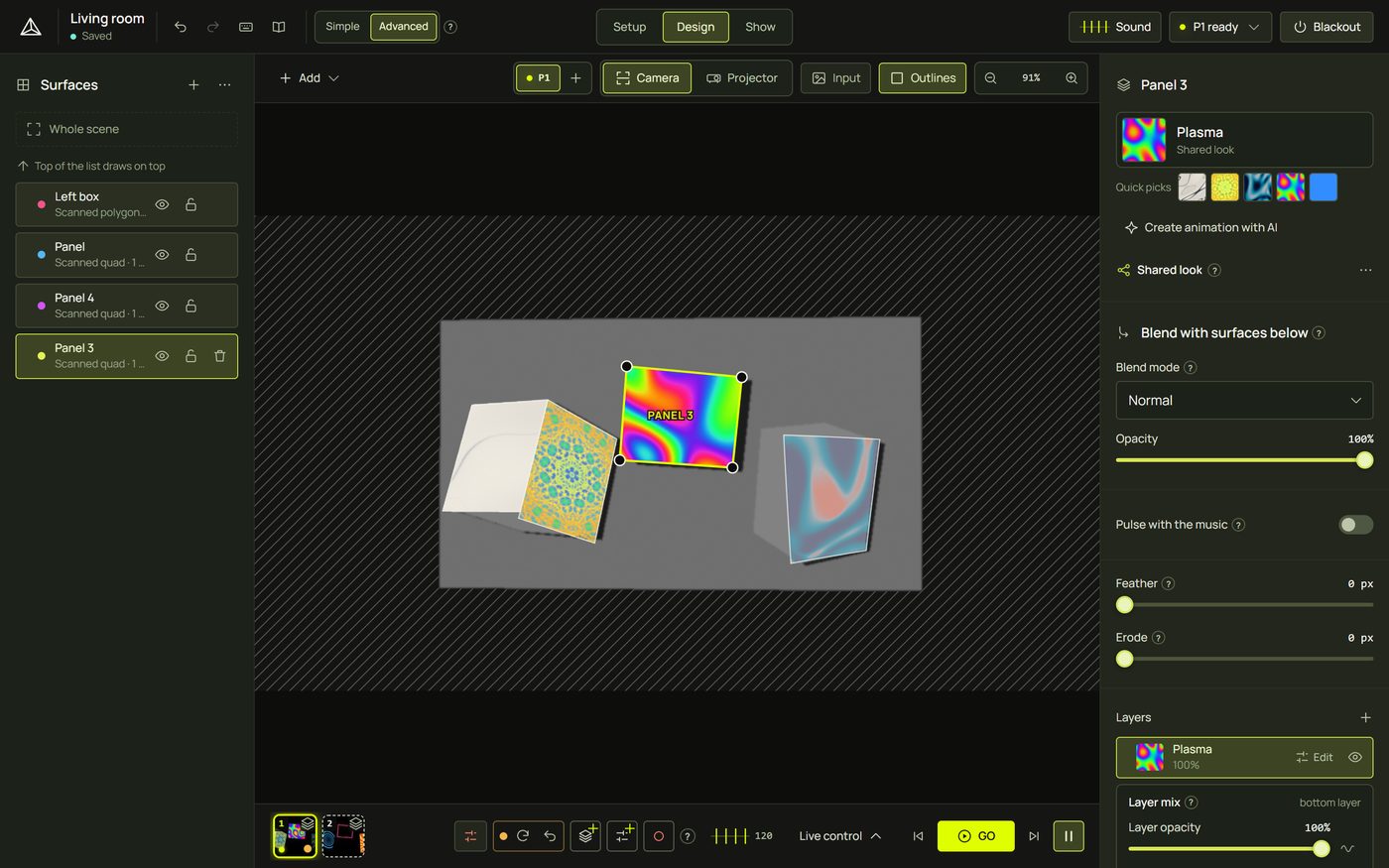
Task: Open help icon in bottom toolbar
Action: 688,836
